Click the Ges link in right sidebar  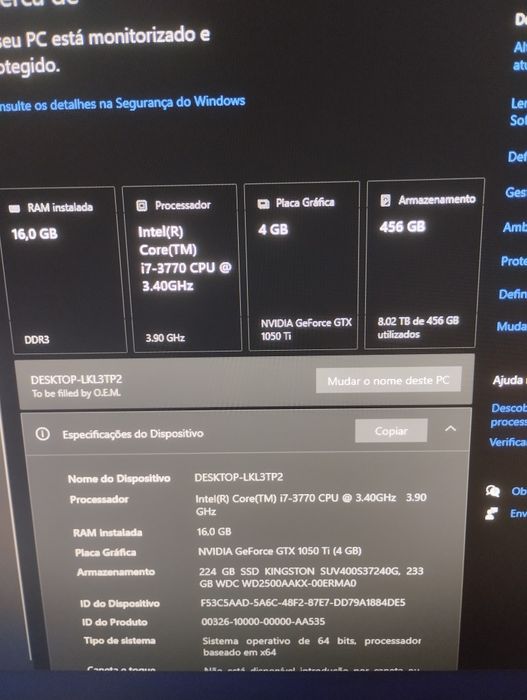click(x=516, y=192)
